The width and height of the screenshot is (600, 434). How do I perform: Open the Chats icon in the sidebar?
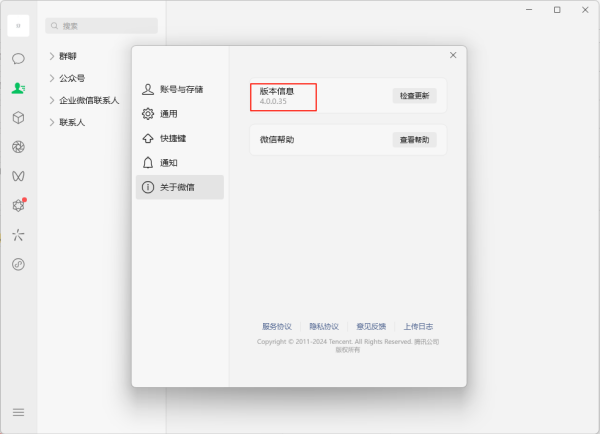click(18, 59)
